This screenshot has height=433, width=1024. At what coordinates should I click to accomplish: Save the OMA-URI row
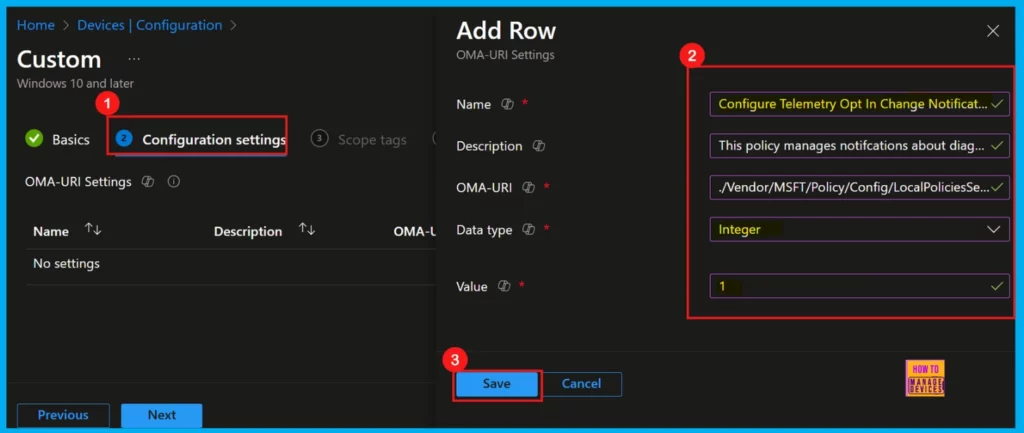point(496,384)
